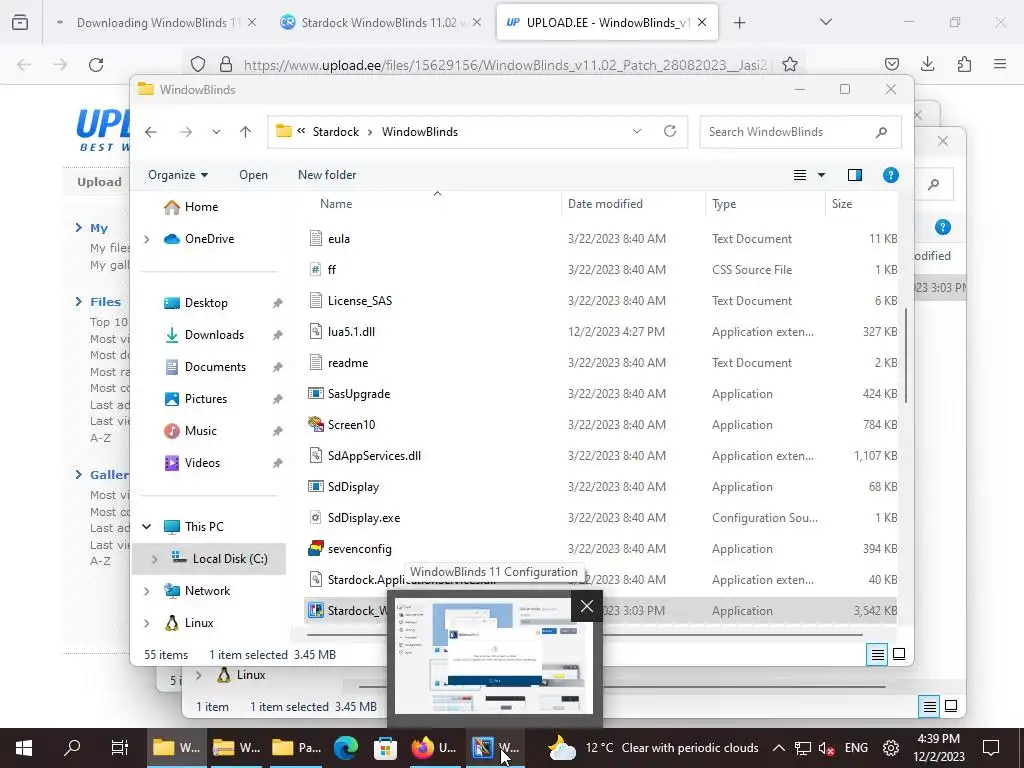
Task: Open the Upload link on upload.ee page
Action: point(99,182)
